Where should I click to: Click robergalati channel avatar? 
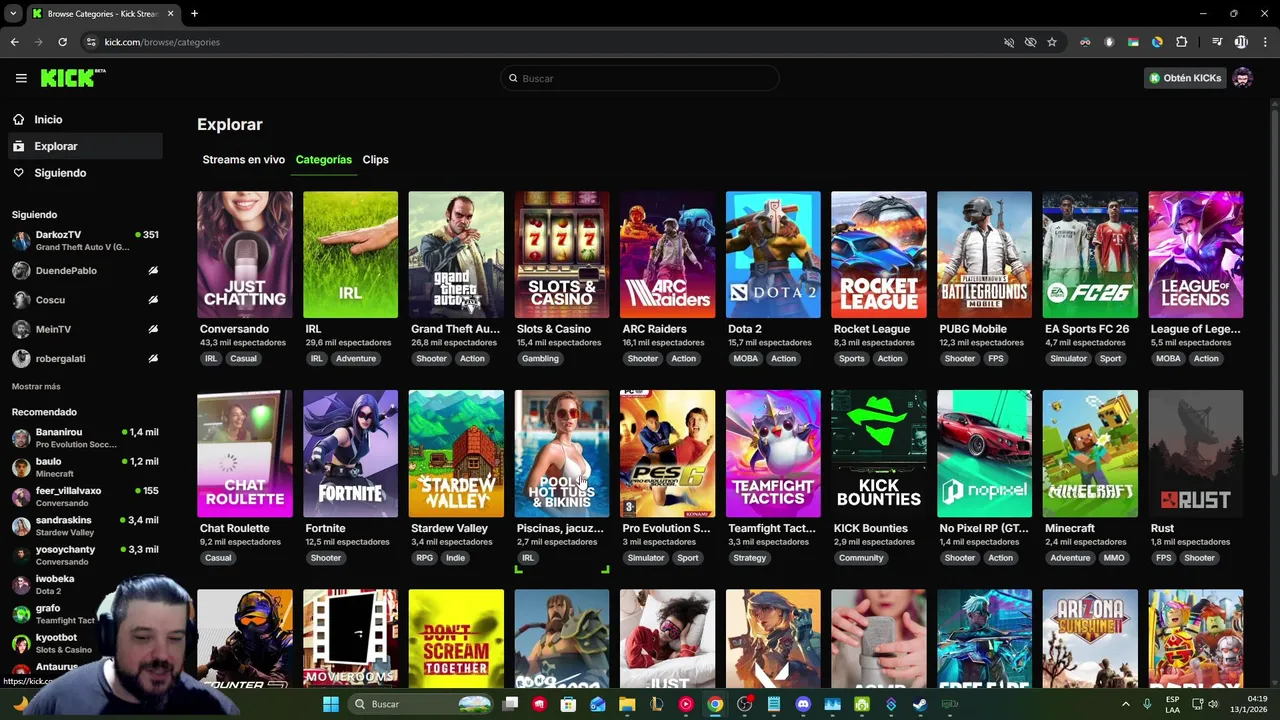21,358
